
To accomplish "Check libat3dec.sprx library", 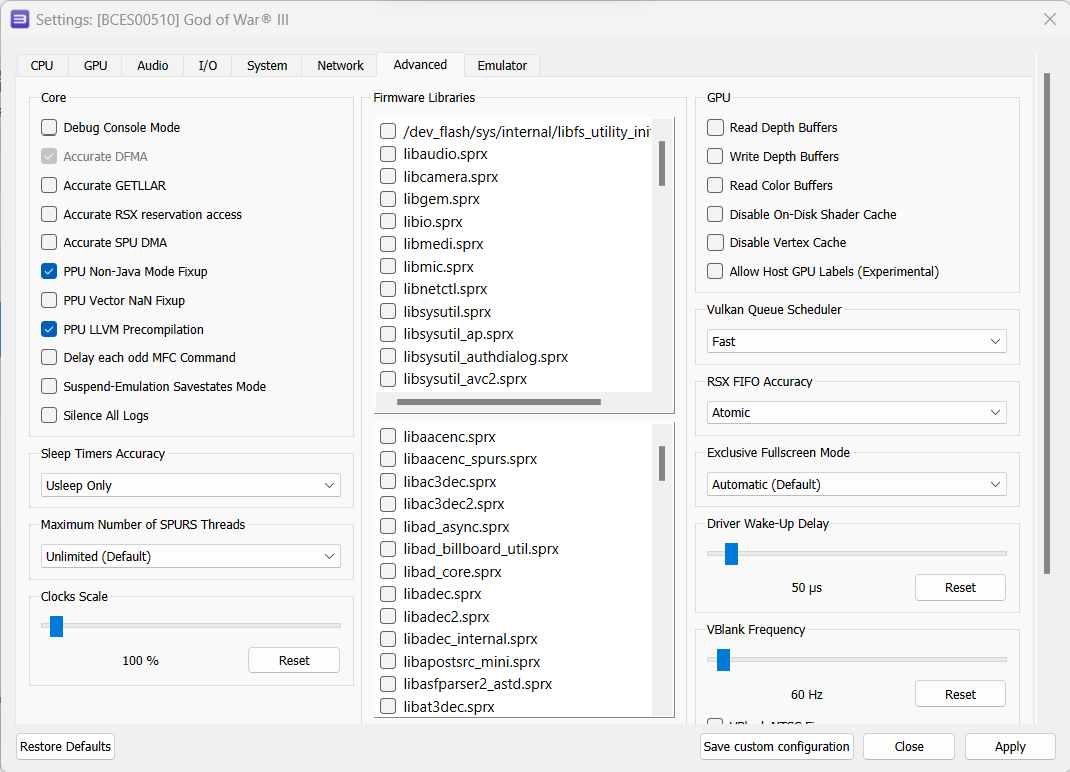I will click(388, 707).
